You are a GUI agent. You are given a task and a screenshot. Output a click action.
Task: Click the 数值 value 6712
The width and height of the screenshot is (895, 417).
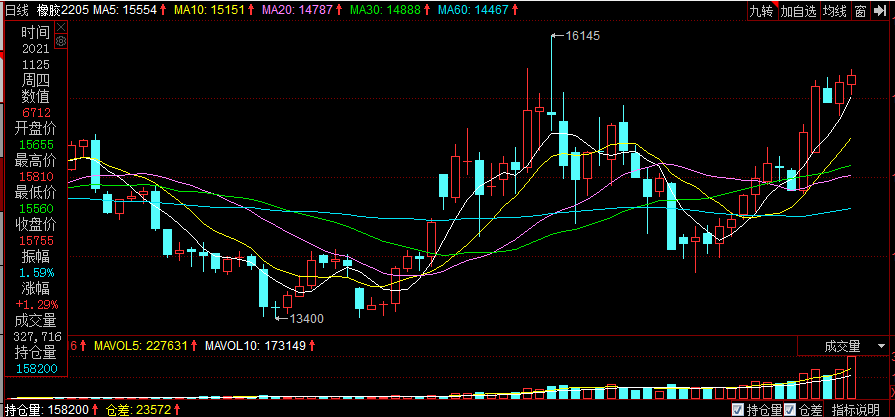click(36, 113)
